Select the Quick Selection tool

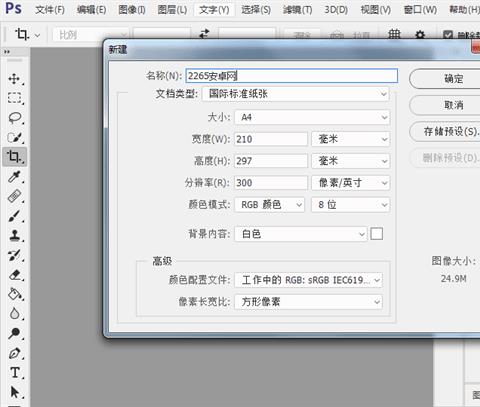[14, 137]
